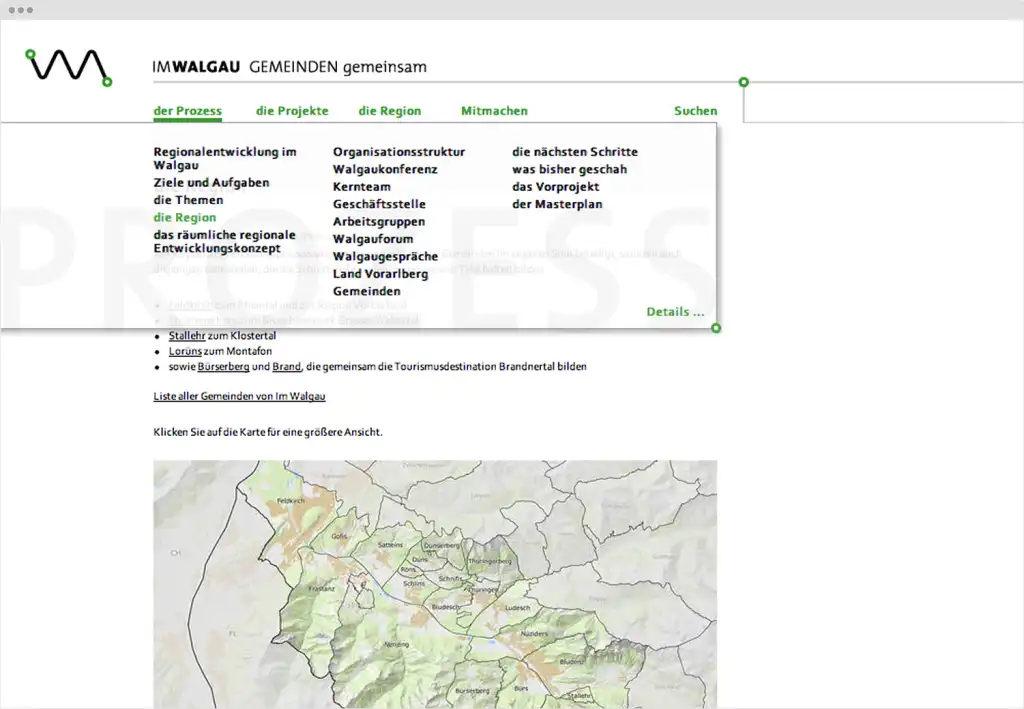Select "Mitmachen" in the navigation bar
The image size is (1024, 709).
[494, 110]
